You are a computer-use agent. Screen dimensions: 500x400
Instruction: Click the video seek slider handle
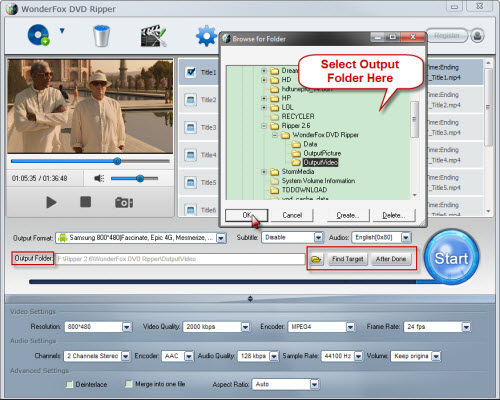click(117, 161)
